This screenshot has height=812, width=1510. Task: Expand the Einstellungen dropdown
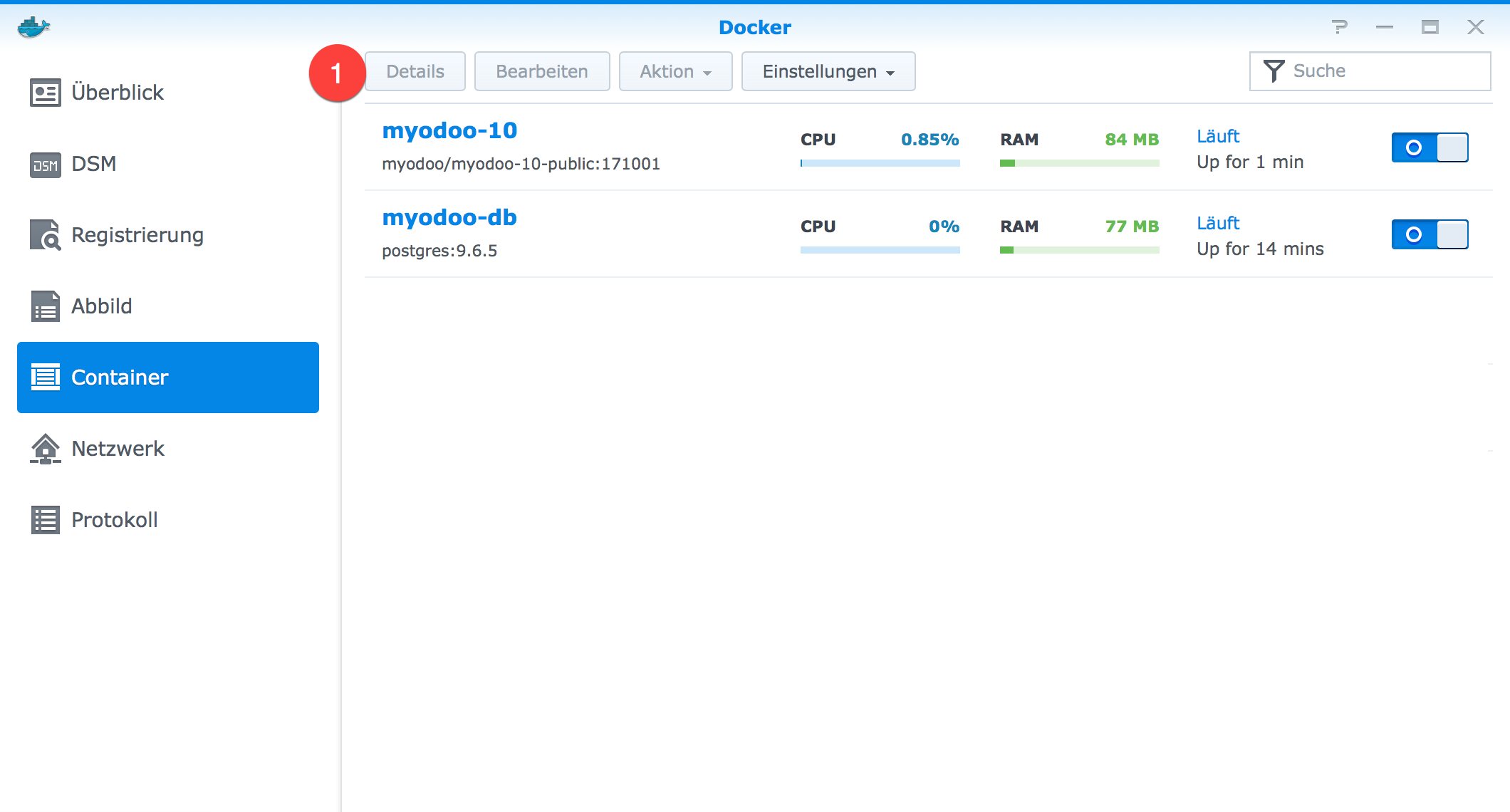click(x=827, y=71)
